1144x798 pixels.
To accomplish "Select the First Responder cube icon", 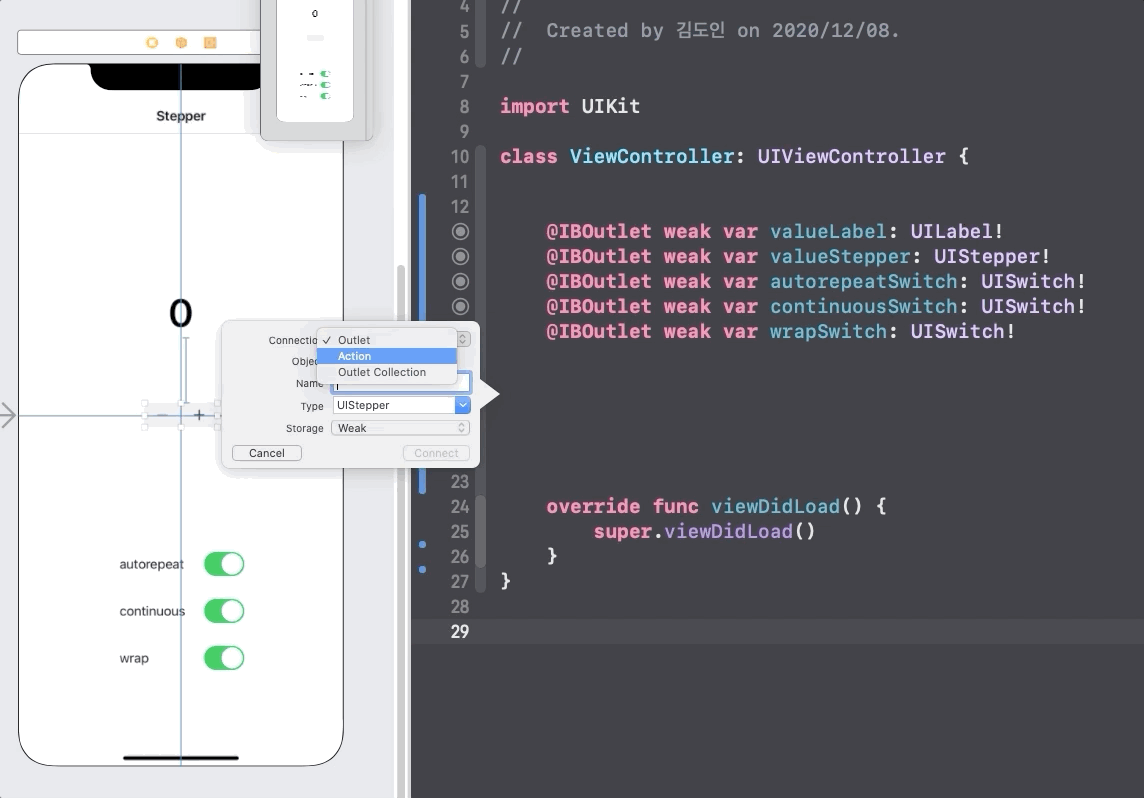I will (181, 43).
